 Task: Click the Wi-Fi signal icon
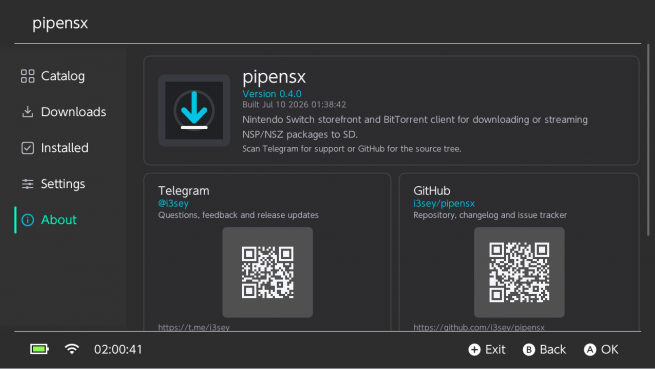72,349
